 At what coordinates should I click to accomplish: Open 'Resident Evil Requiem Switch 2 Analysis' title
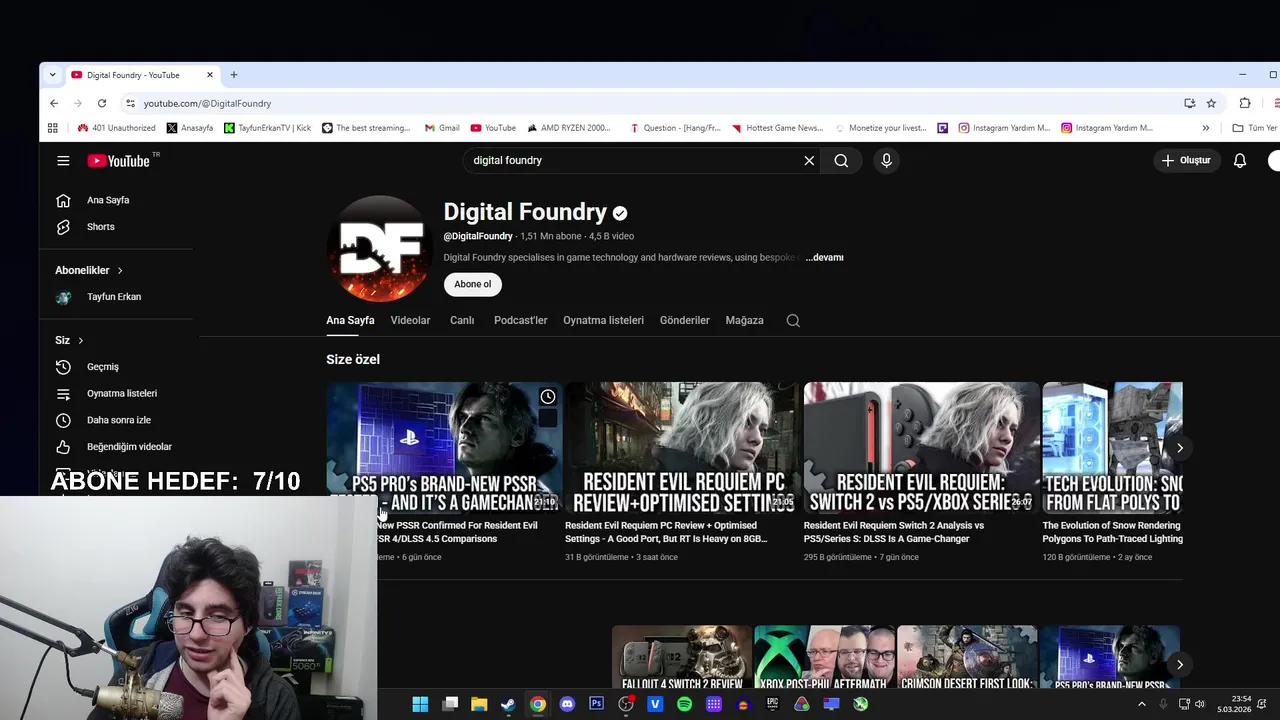point(894,532)
